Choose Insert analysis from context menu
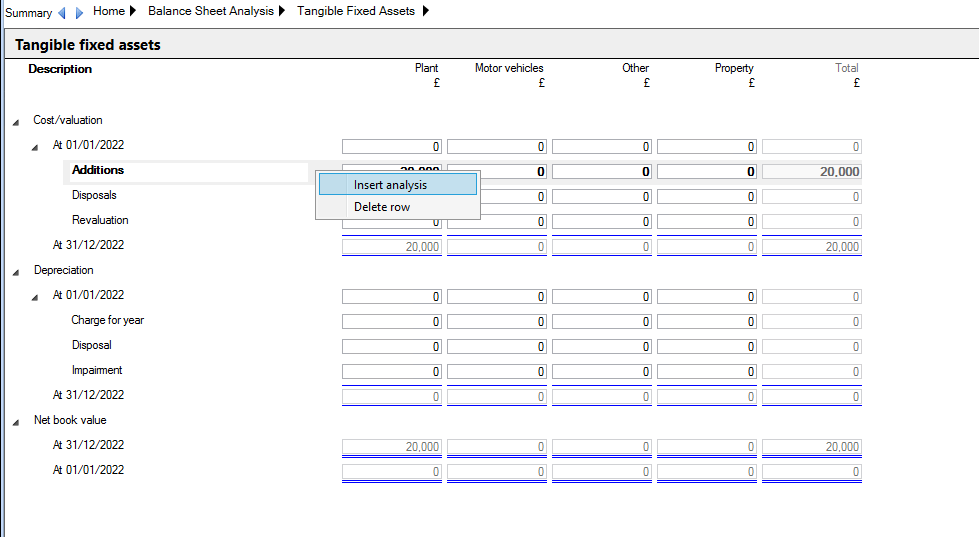The image size is (979, 537). 398,185
